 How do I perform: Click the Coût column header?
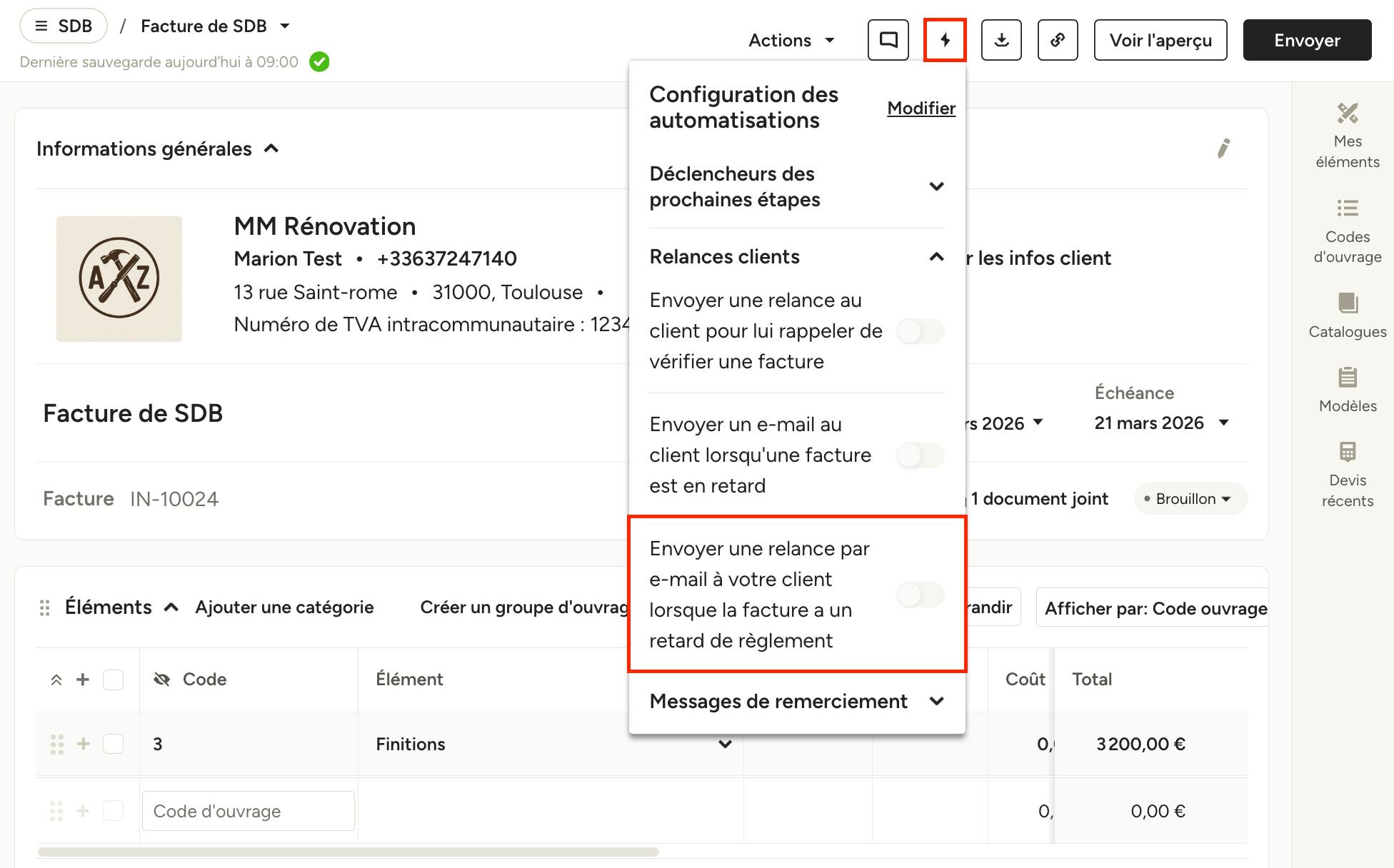pyautogui.click(x=1025, y=680)
